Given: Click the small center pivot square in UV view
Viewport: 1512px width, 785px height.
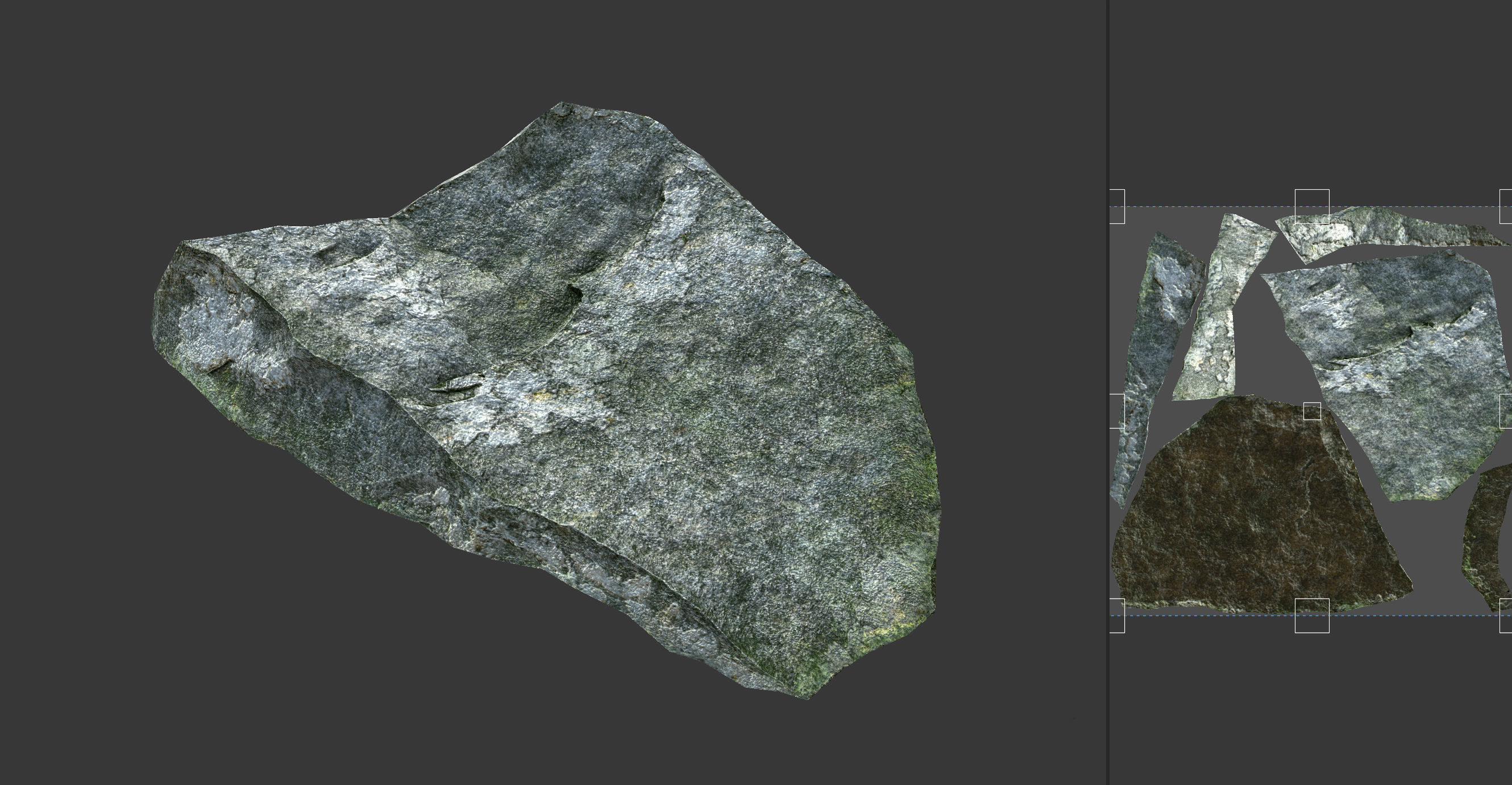Looking at the screenshot, I should [1312, 411].
